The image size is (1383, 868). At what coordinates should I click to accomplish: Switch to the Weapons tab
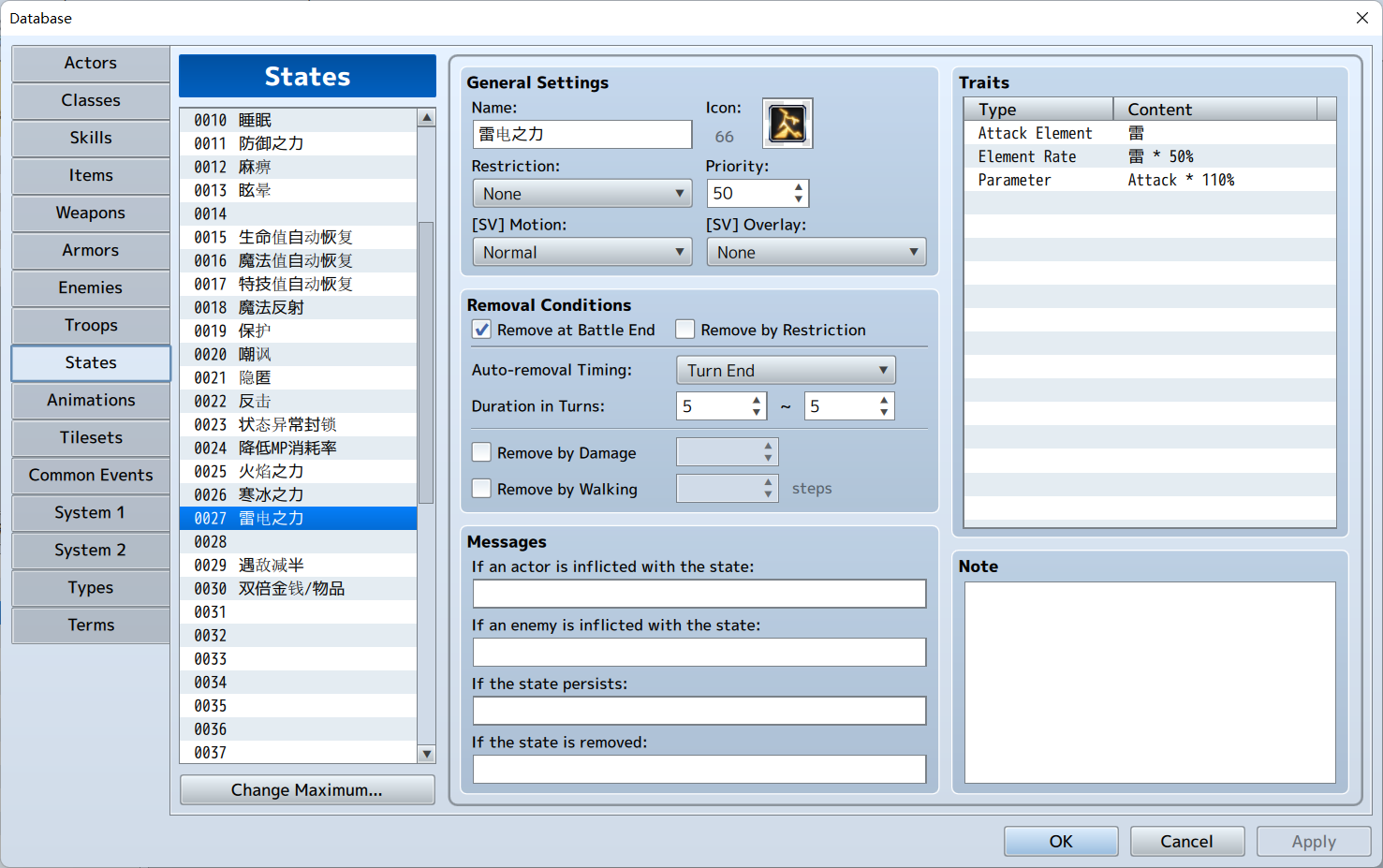click(91, 213)
